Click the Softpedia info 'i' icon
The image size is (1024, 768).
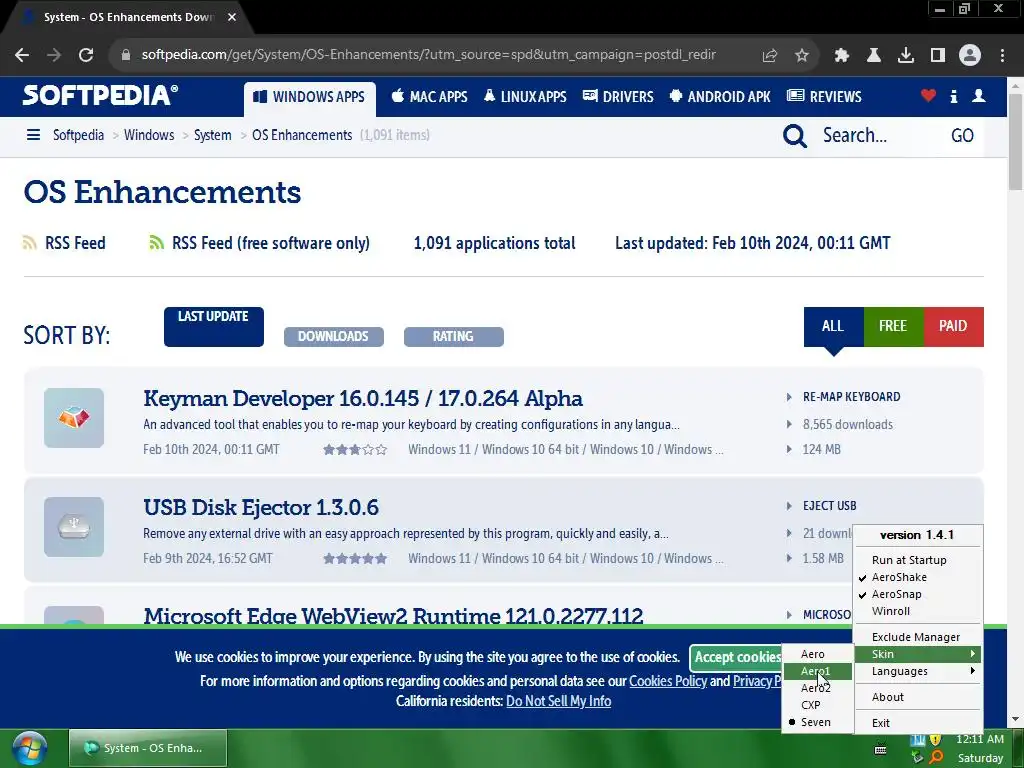(x=953, y=97)
